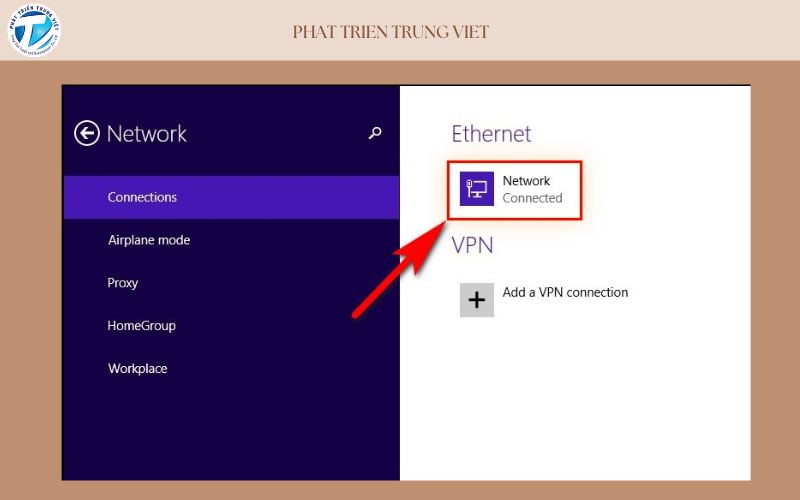Open HomeGroup settings
Viewport: 800px width, 500px height.
(142, 326)
